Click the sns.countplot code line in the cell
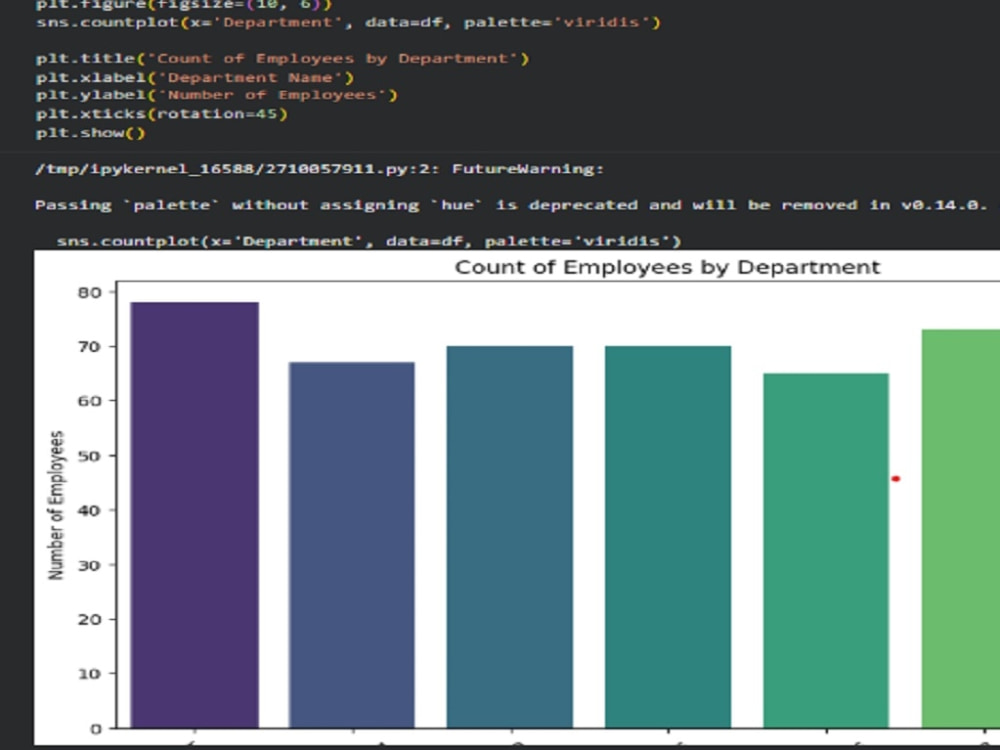 coord(348,22)
